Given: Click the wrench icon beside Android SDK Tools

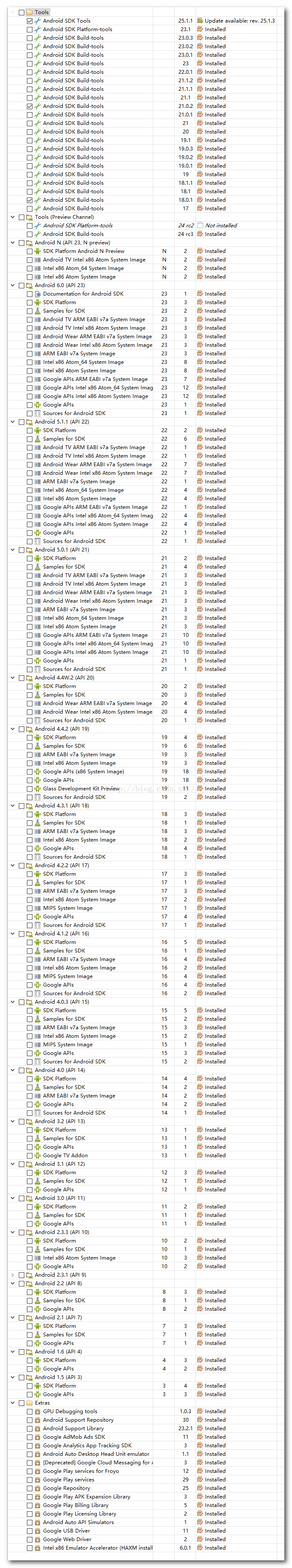Looking at the screenshot, I should pos(38,21).
